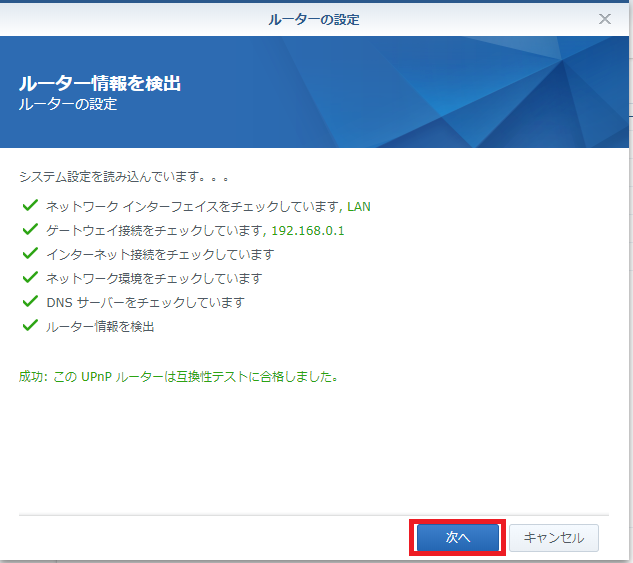
Task: Click the インターネット接続をチェックしています line
Action: [x=160, y=254]
